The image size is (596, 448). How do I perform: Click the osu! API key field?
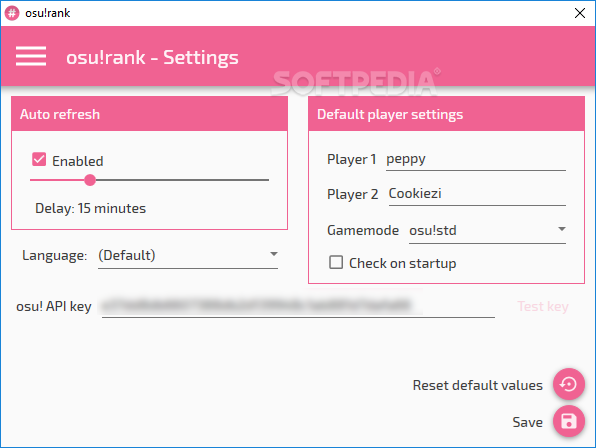(298, 306)
